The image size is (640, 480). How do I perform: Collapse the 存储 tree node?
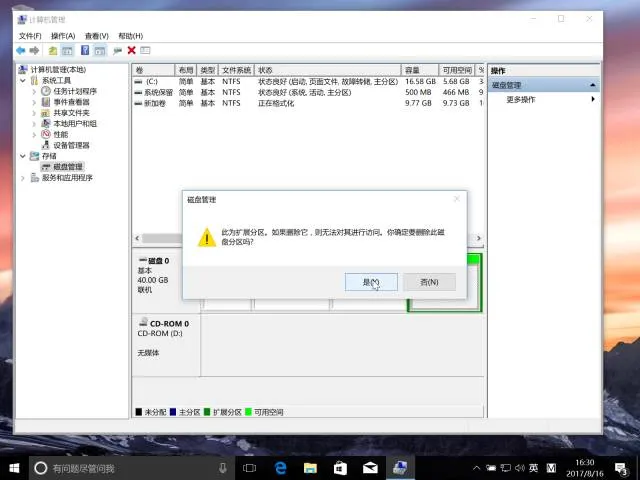23,156
